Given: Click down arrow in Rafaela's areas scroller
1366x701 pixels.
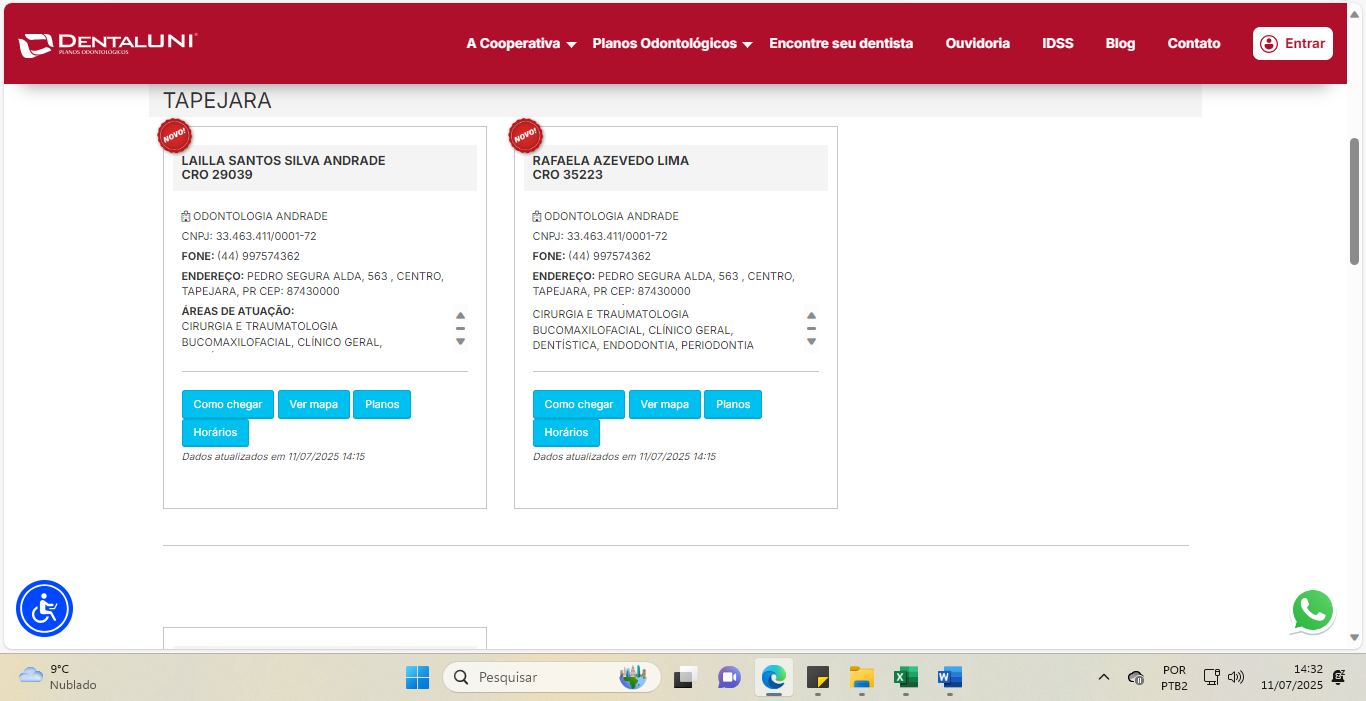Looking at the screenshot, I should [x=811, y=342].
